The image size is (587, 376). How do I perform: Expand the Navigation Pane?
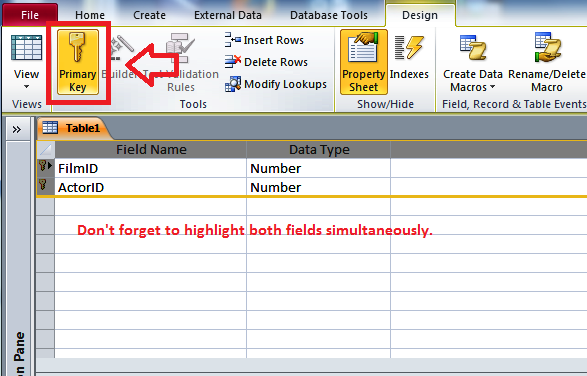pyautogui.click(x=16, y=130)
